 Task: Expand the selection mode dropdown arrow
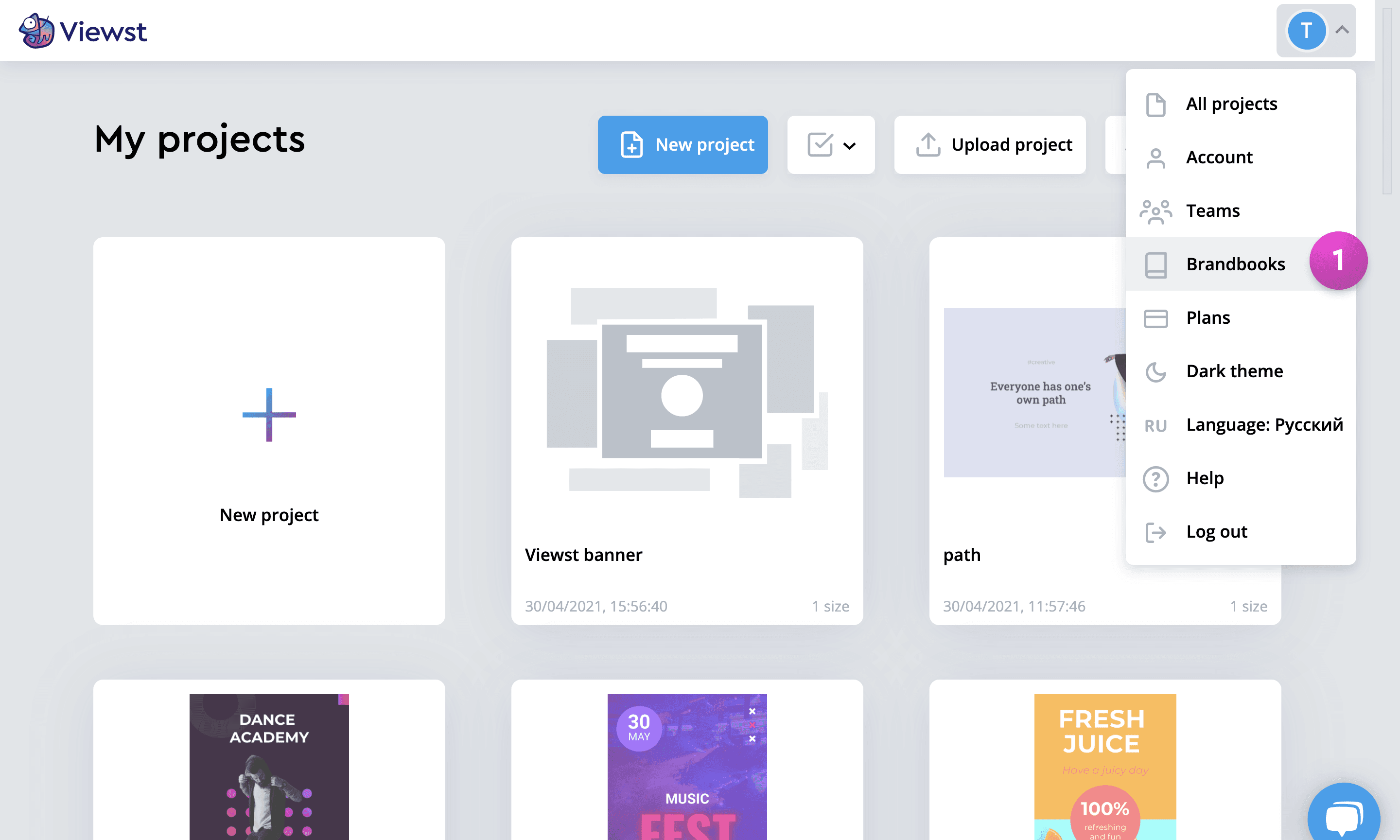[849, 146]
